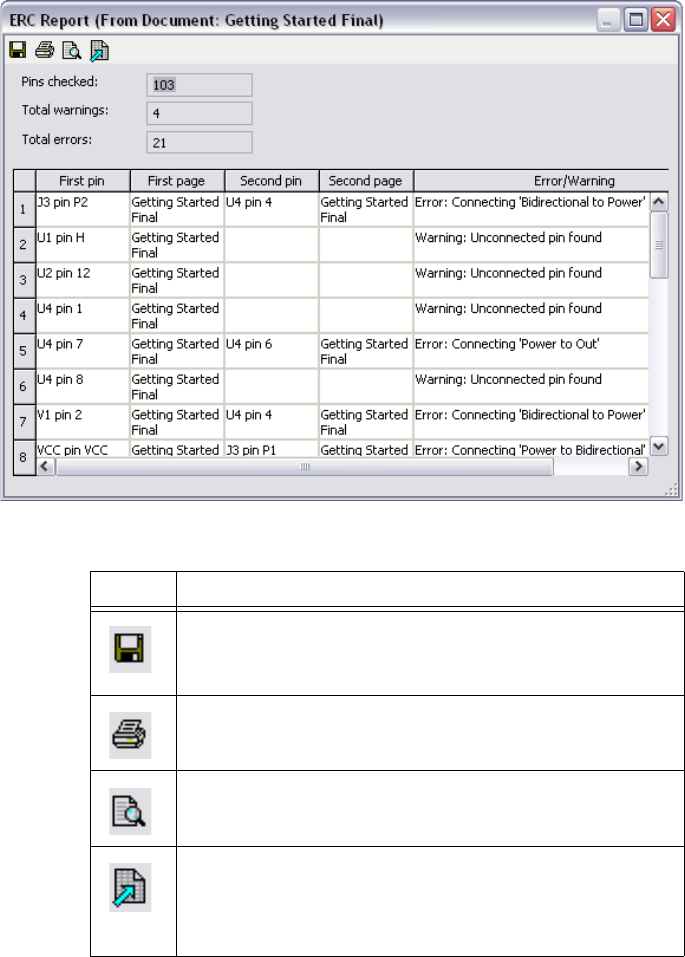Select row header number 8
The image size is (685, 957).
pos(24,457)
